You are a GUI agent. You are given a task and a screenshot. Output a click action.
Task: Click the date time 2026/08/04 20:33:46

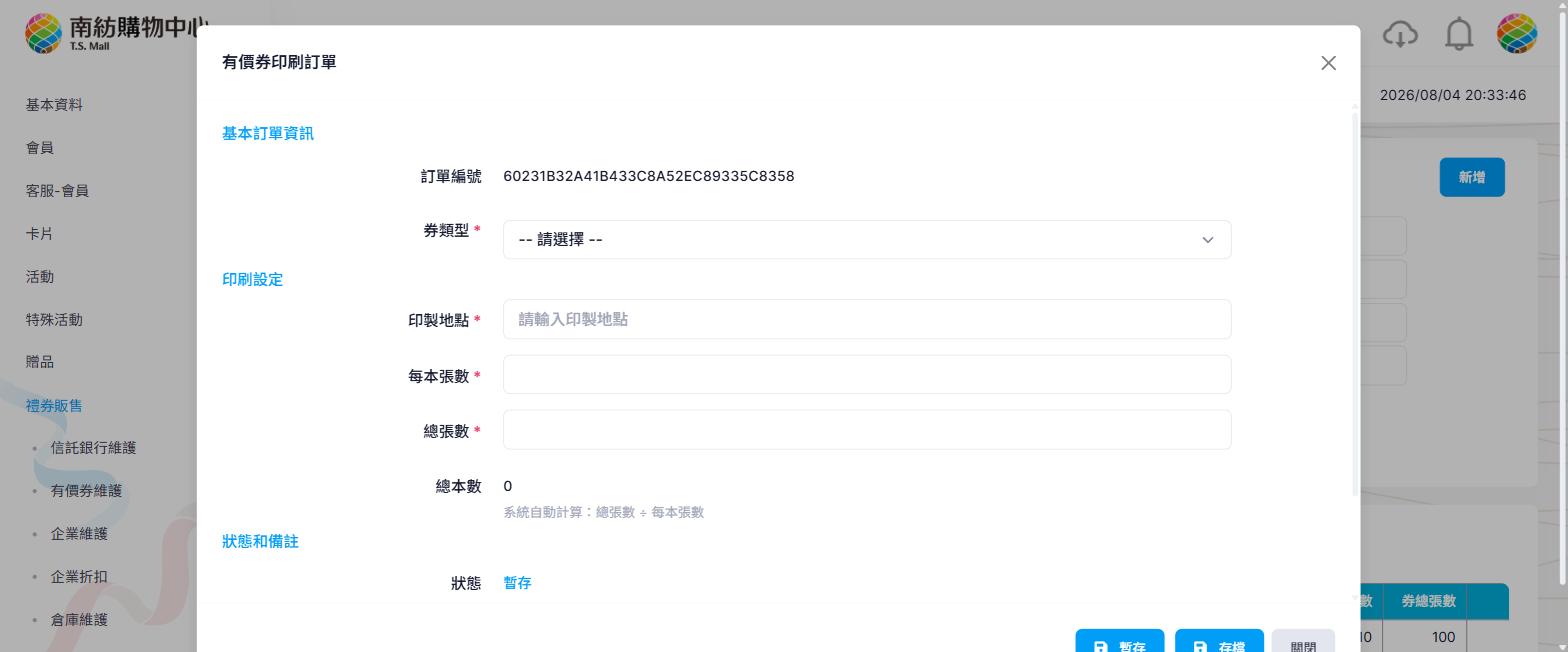1453,95
